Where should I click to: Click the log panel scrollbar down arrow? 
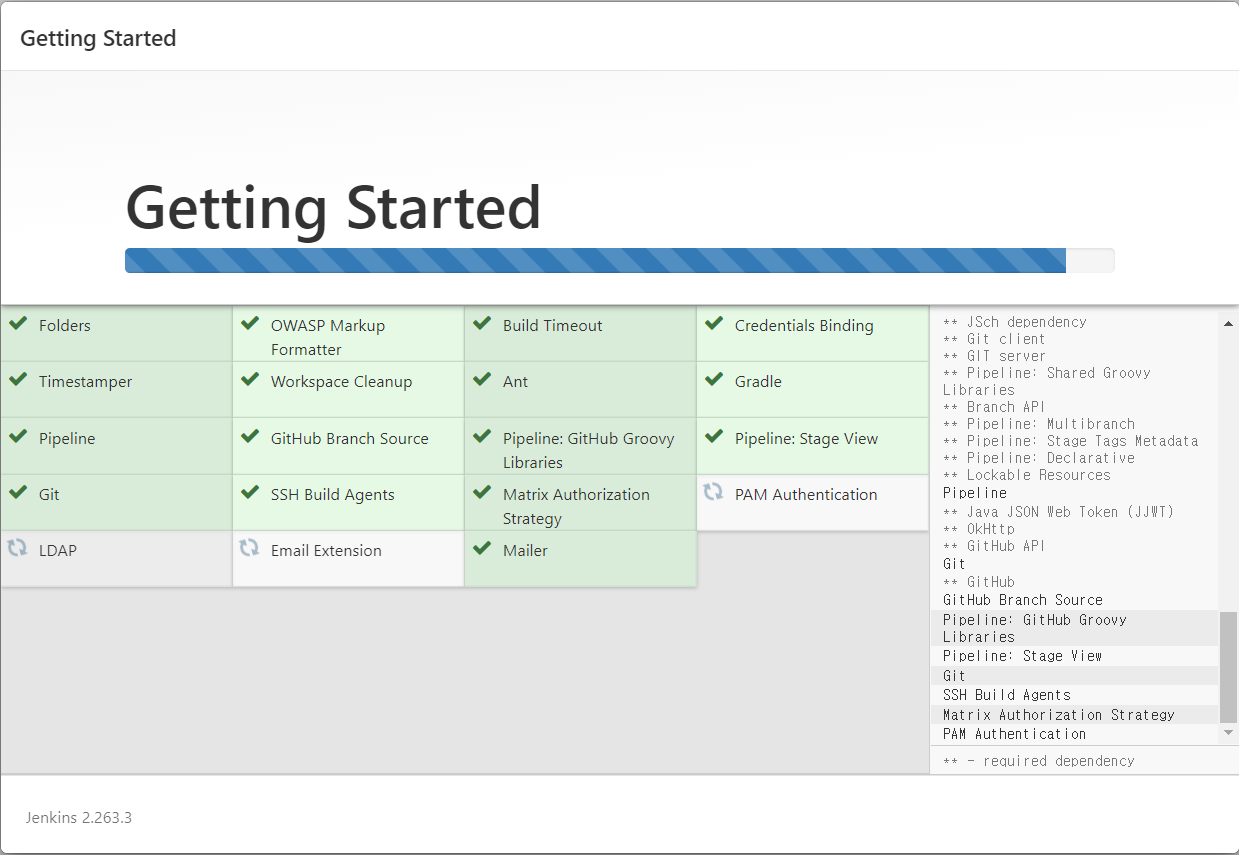tap(1229, 734)
